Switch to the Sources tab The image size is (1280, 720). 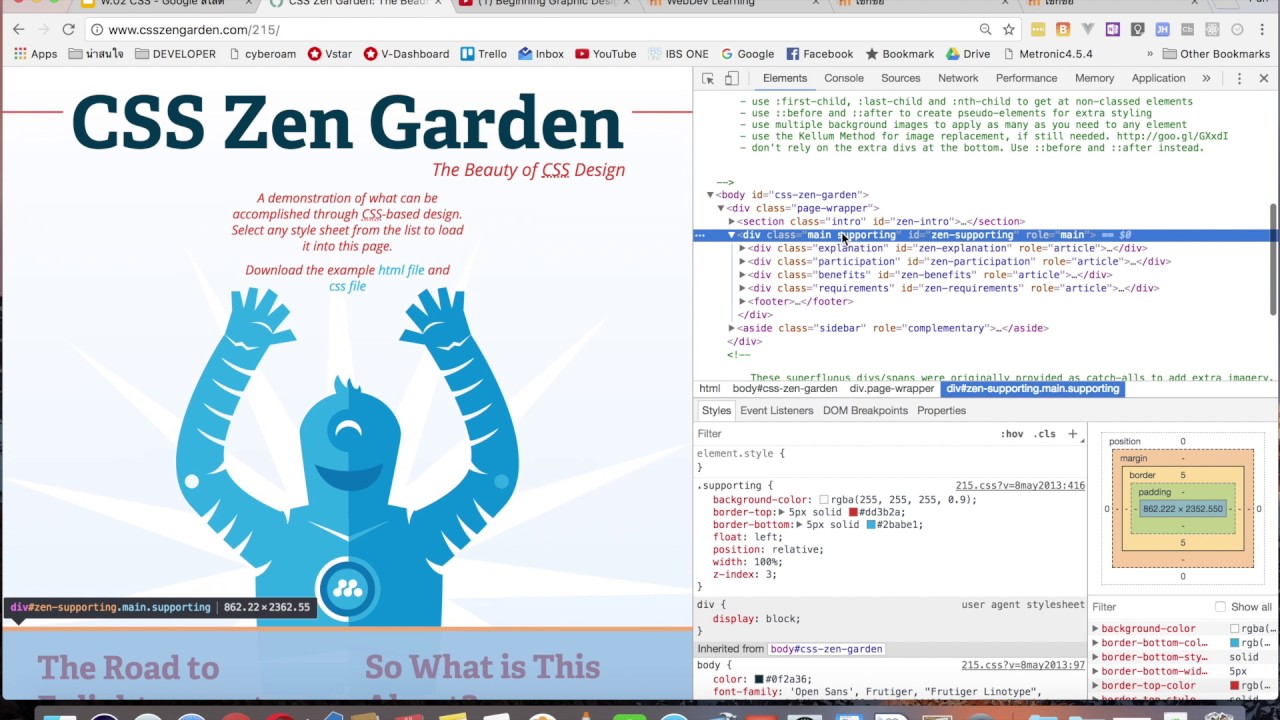coord(900,78)
